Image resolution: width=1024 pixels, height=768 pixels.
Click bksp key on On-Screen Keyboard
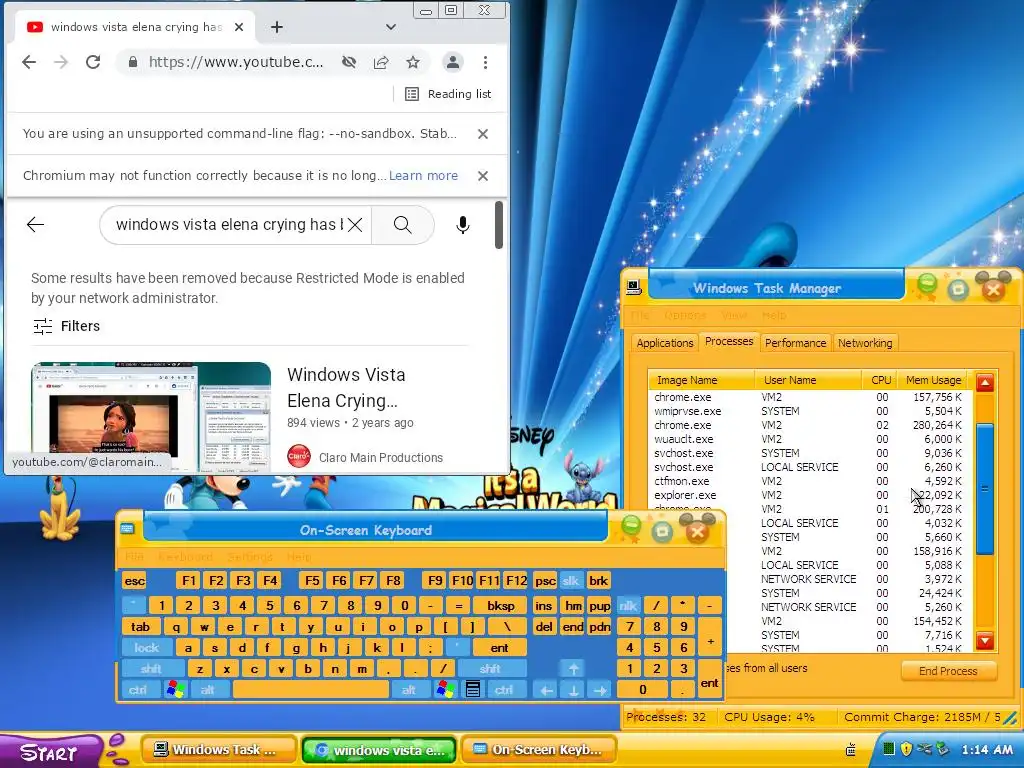pos(500,605)
